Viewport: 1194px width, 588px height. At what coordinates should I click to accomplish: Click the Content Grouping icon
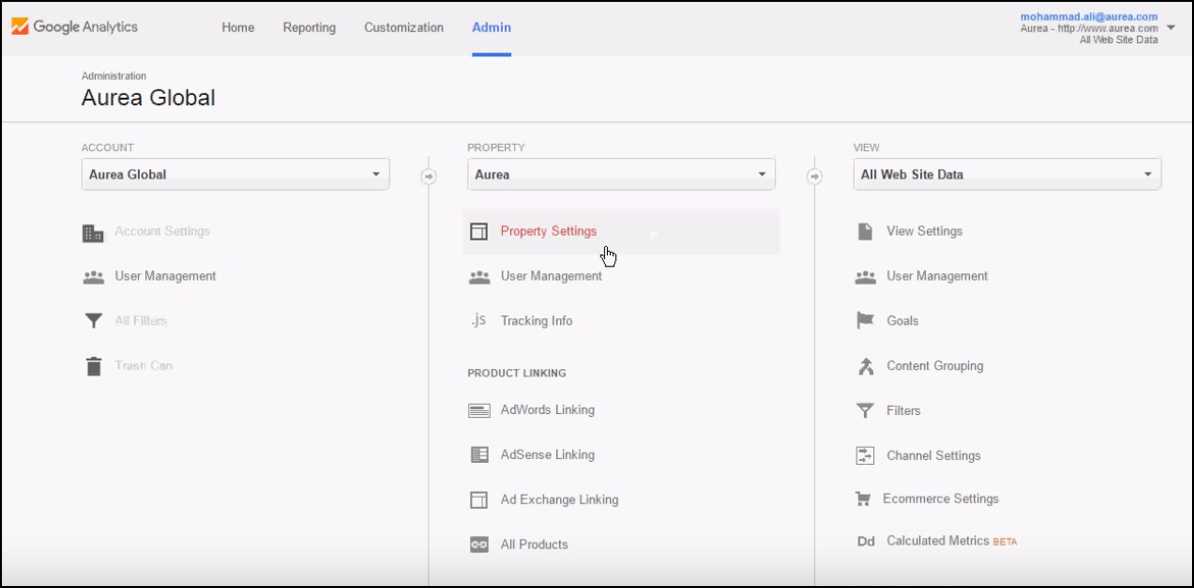(865, 366)
